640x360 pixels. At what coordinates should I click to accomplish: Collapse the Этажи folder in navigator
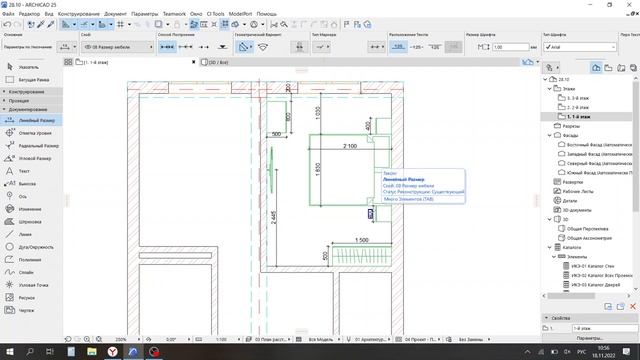pos(549,89)
